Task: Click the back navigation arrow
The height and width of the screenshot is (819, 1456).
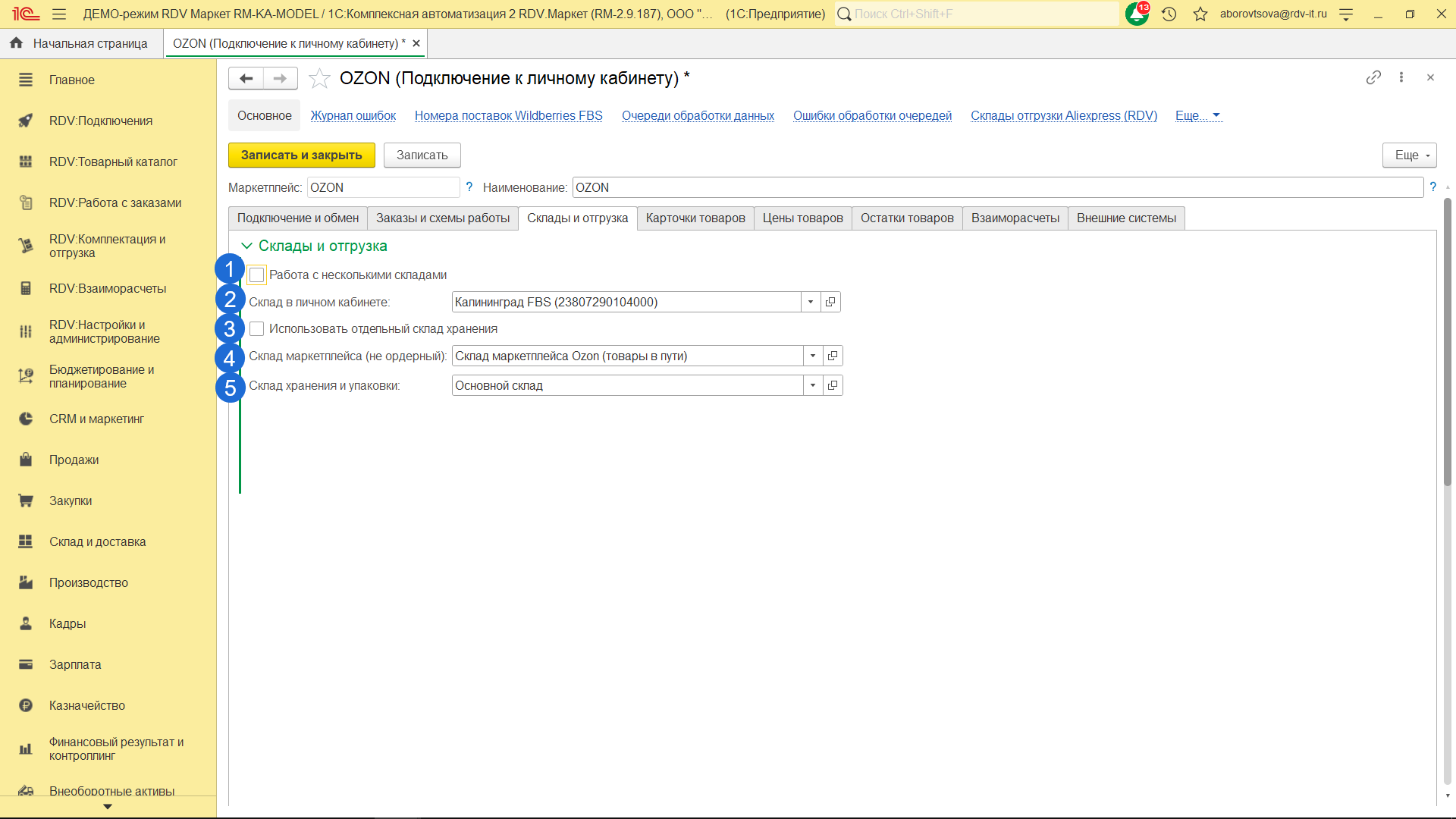Action: (246, 78)
